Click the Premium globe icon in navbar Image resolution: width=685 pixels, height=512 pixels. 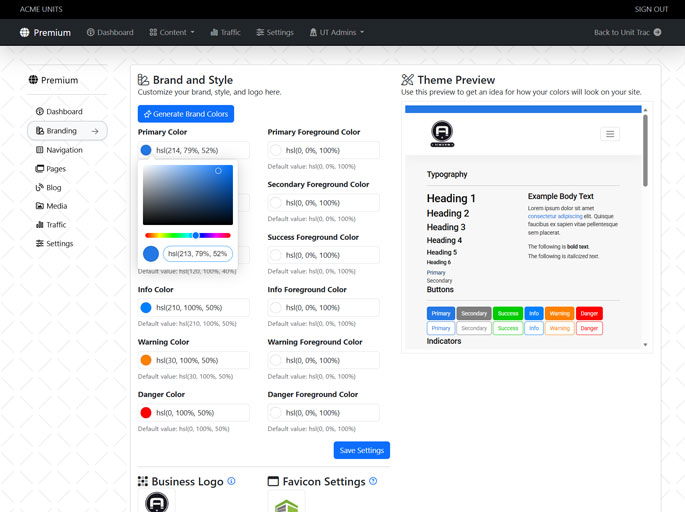pos(25,32)
